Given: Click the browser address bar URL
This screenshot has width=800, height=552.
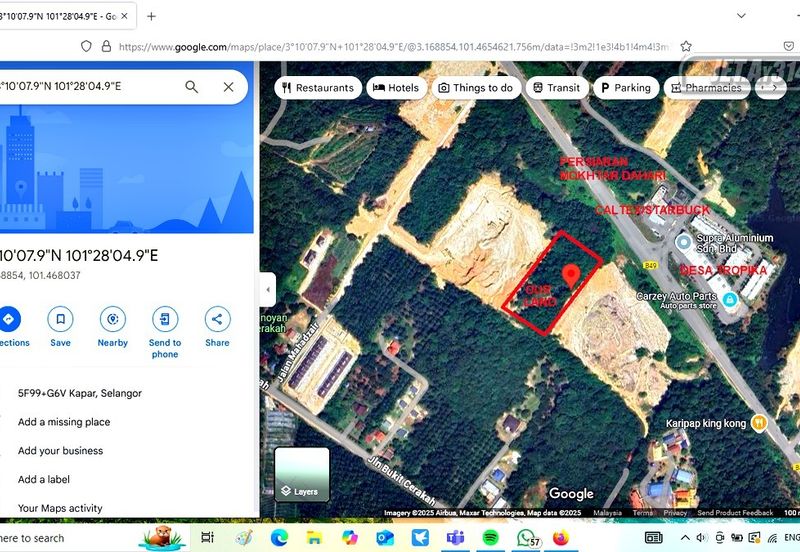Looking at the screenshot, I should pos(390,46).
